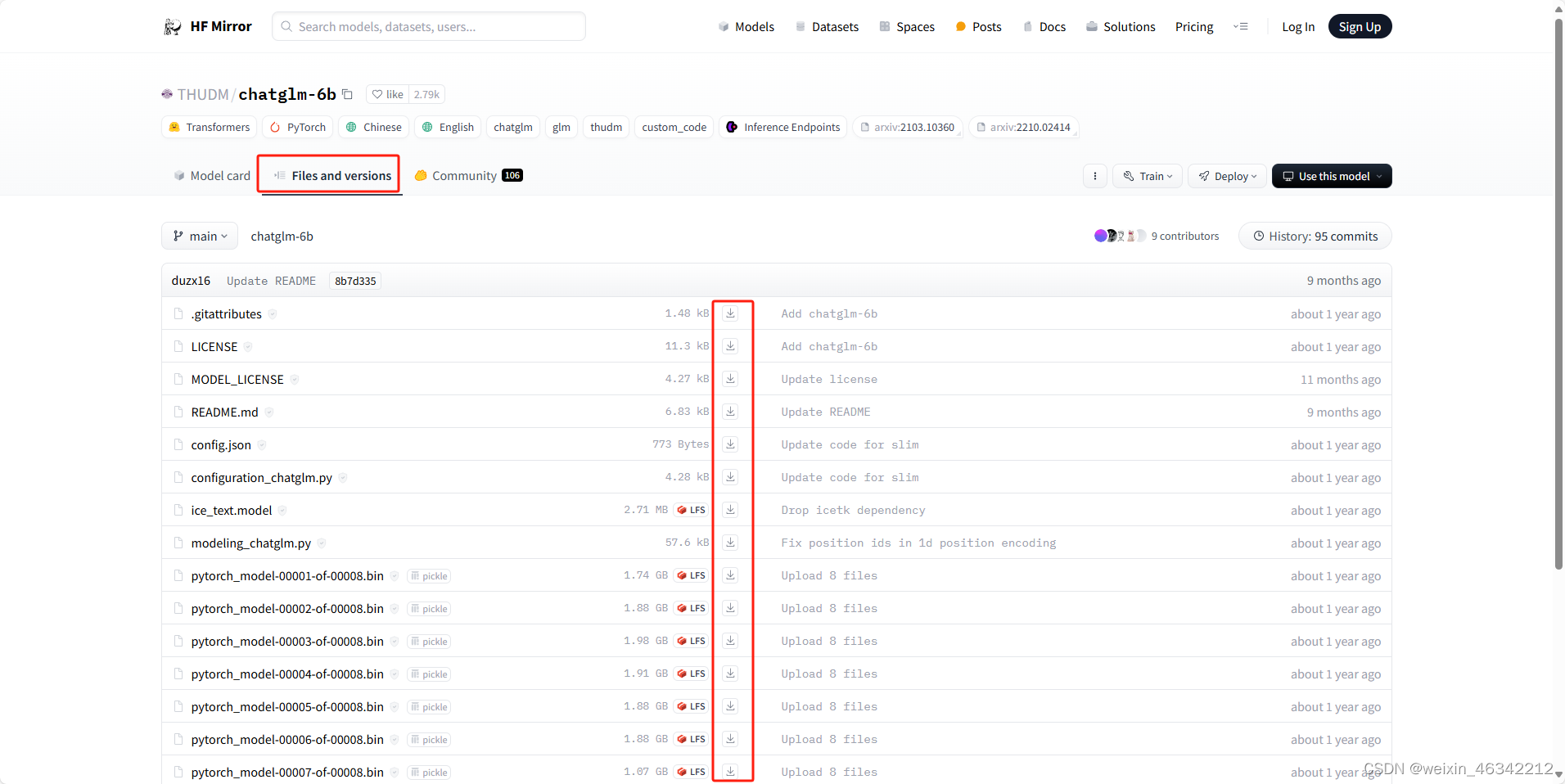Go to Models in top navigation
Image resolution: width=1565 pixels, height=784 pixels.
746,26
